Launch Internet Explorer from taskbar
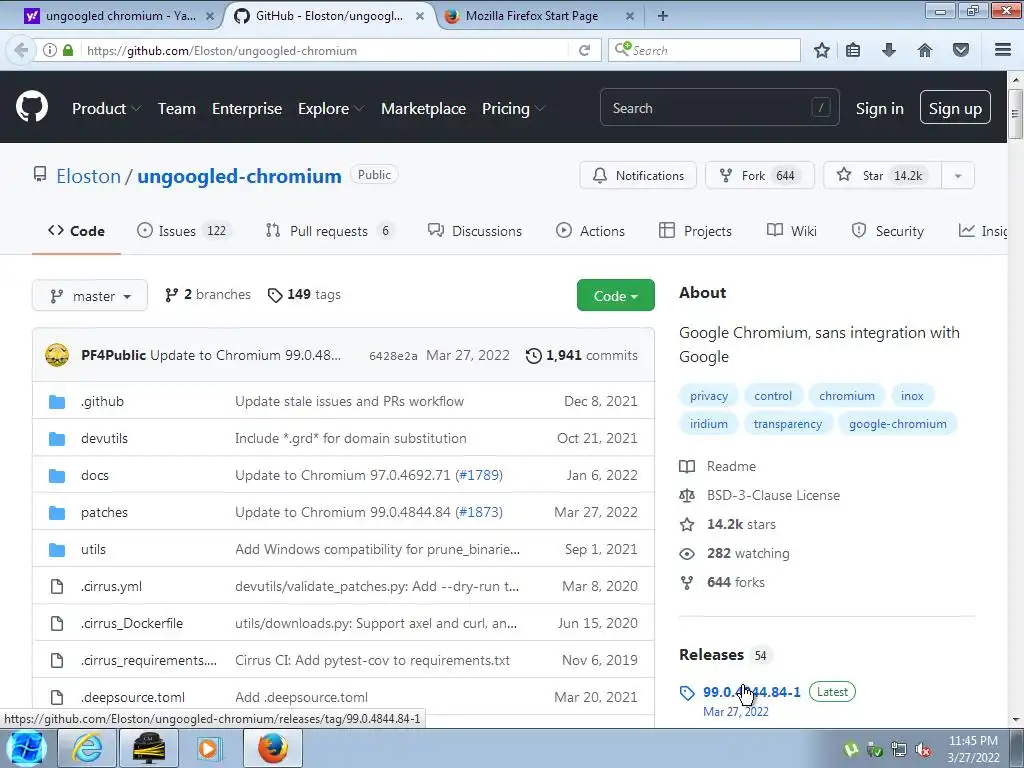Viewport: 1024px width, 768px height. [87, 748]
